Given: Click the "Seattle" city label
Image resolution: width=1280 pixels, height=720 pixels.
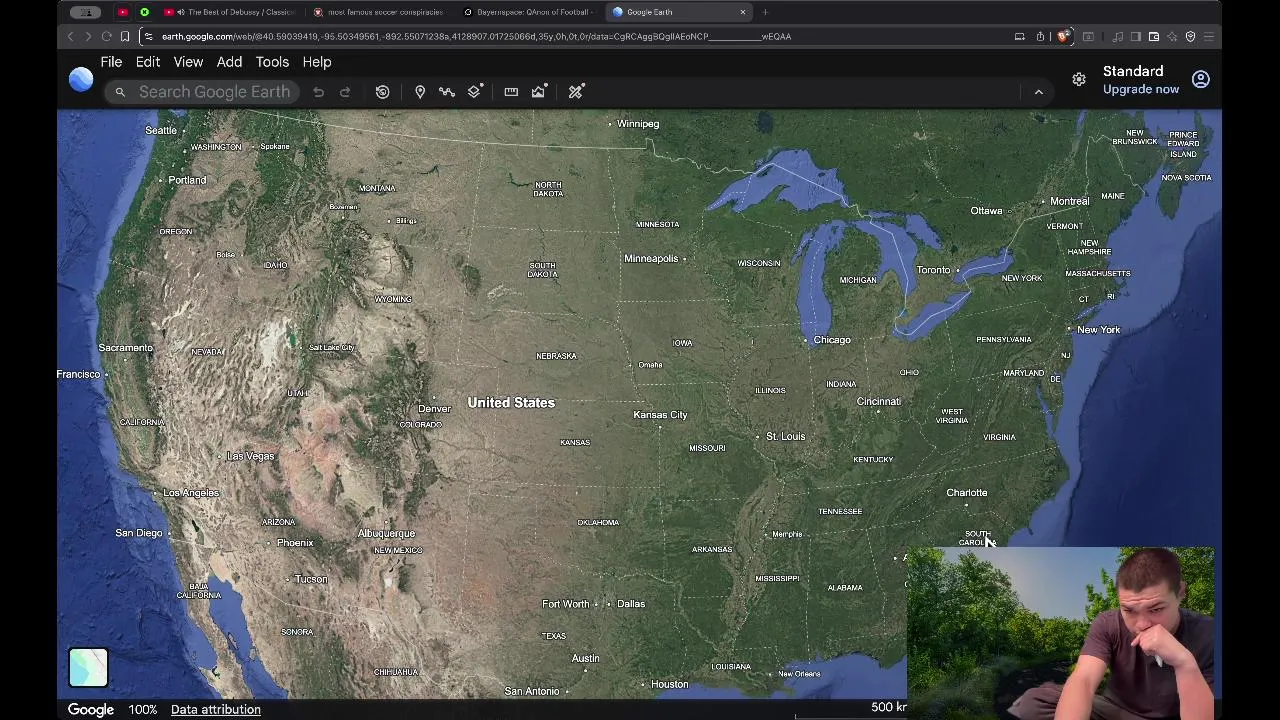Looking at the screenshot, I should coord(161,130).
